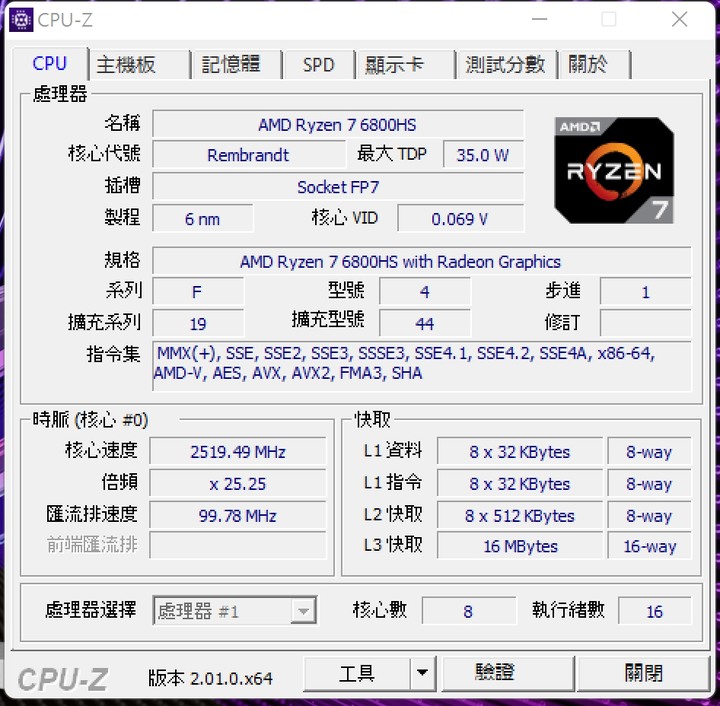
Task: Open the 記憶體 tab
Action: [x=236, y=65]
